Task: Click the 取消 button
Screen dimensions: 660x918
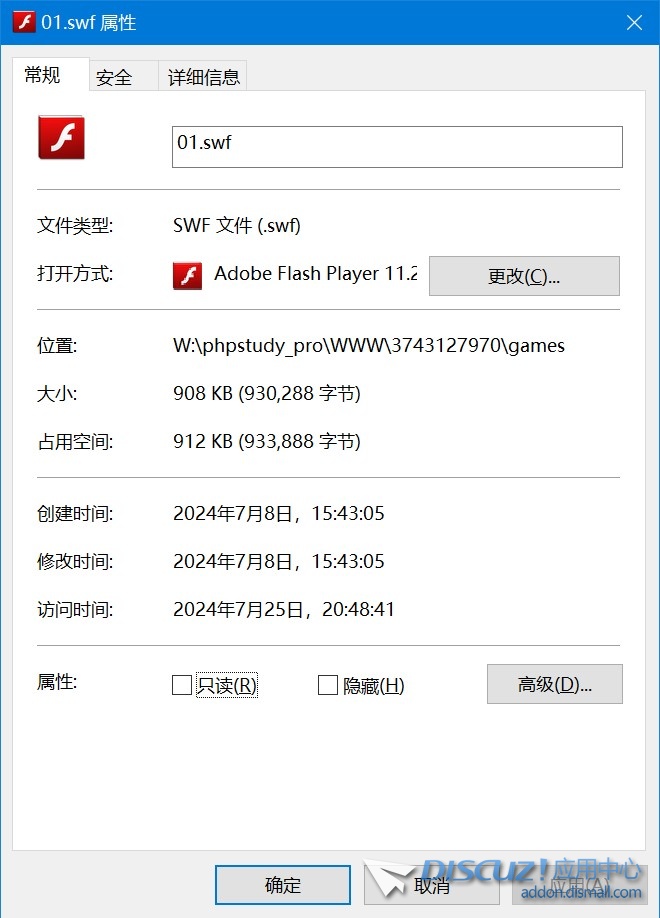Action: [x=431, y=885]
